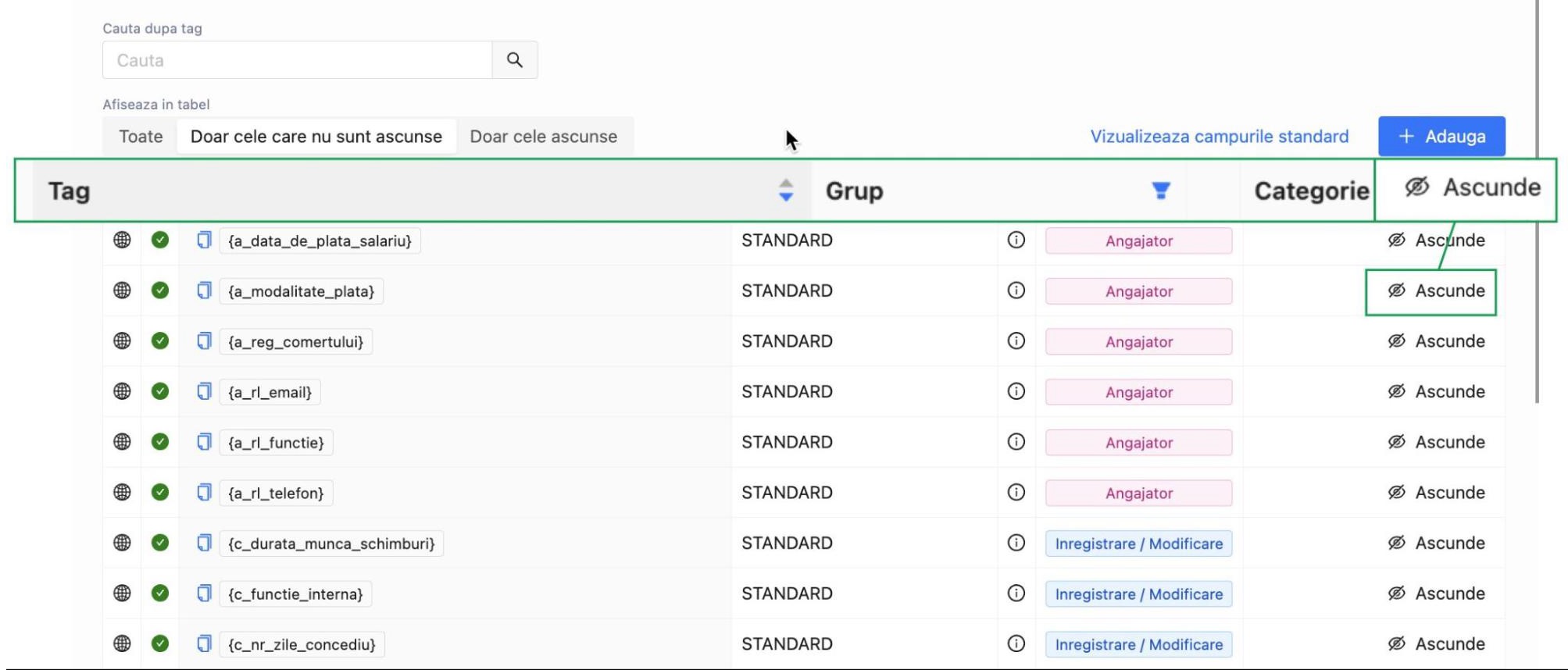Hide the c_functie_interna field via Ascunde
1568x670 pixels.
click(1436, 593)
